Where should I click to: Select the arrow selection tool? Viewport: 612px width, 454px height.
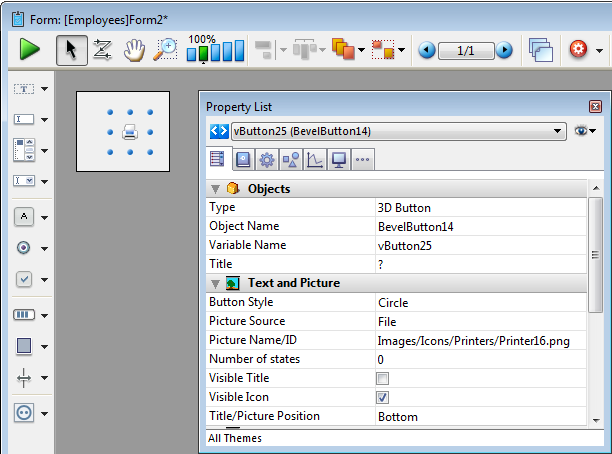pyautogui.click(x=71, y=50)
